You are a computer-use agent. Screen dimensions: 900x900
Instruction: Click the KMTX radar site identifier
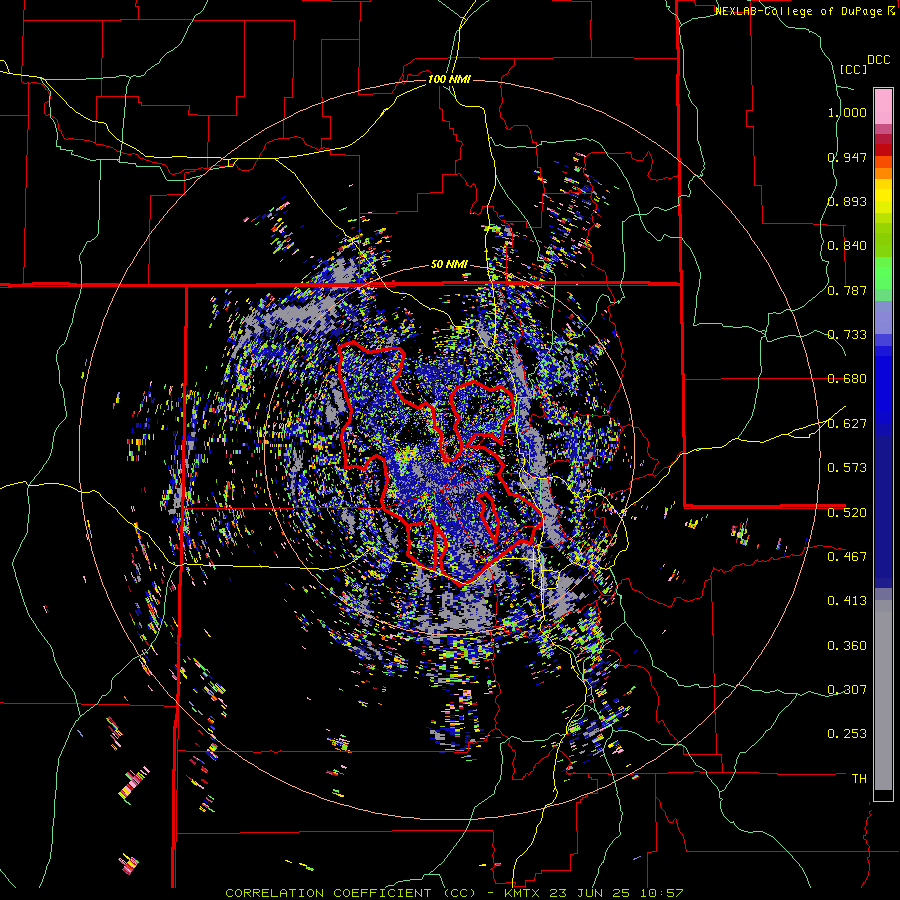coord(523,893)
